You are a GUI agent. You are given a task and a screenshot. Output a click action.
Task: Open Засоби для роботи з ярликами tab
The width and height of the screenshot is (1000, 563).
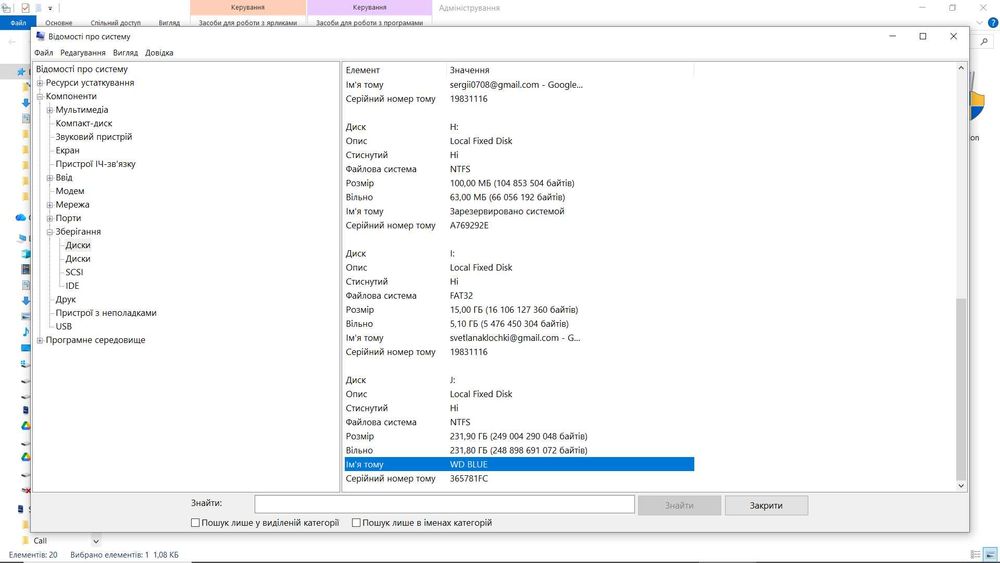(247, 23)
